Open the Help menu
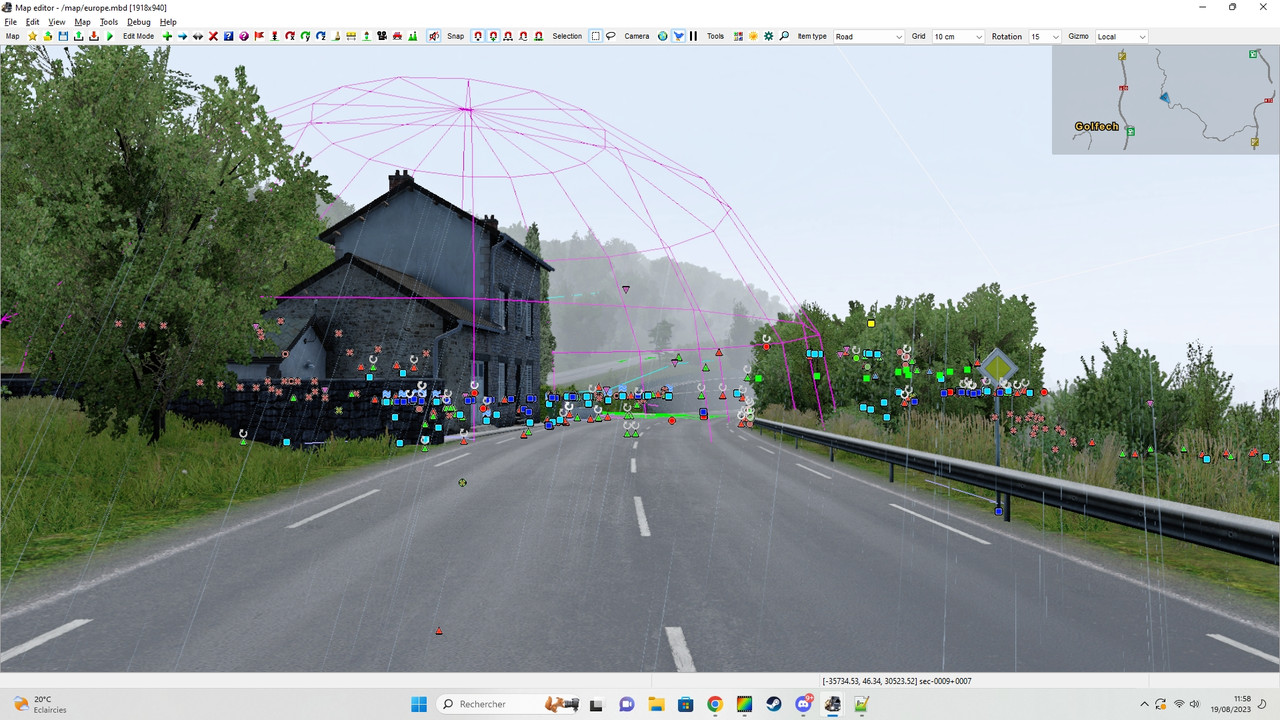 (168, 21)
